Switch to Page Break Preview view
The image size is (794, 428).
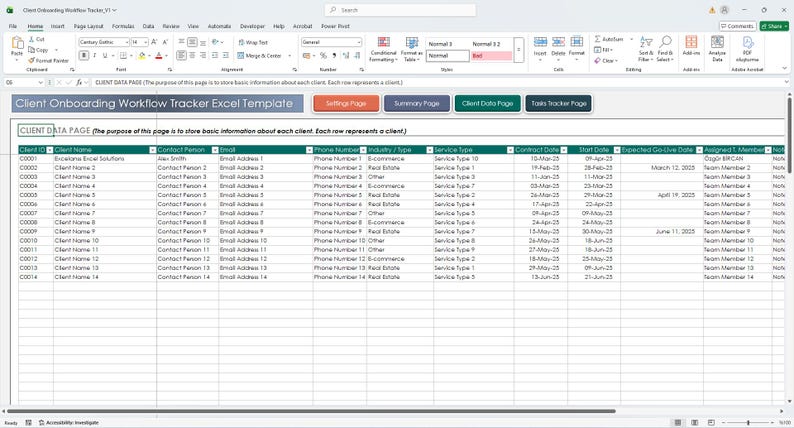711,422
